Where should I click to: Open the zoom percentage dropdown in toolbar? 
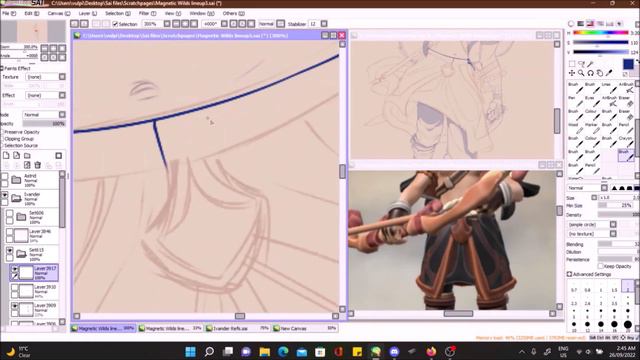click(167, 24)
